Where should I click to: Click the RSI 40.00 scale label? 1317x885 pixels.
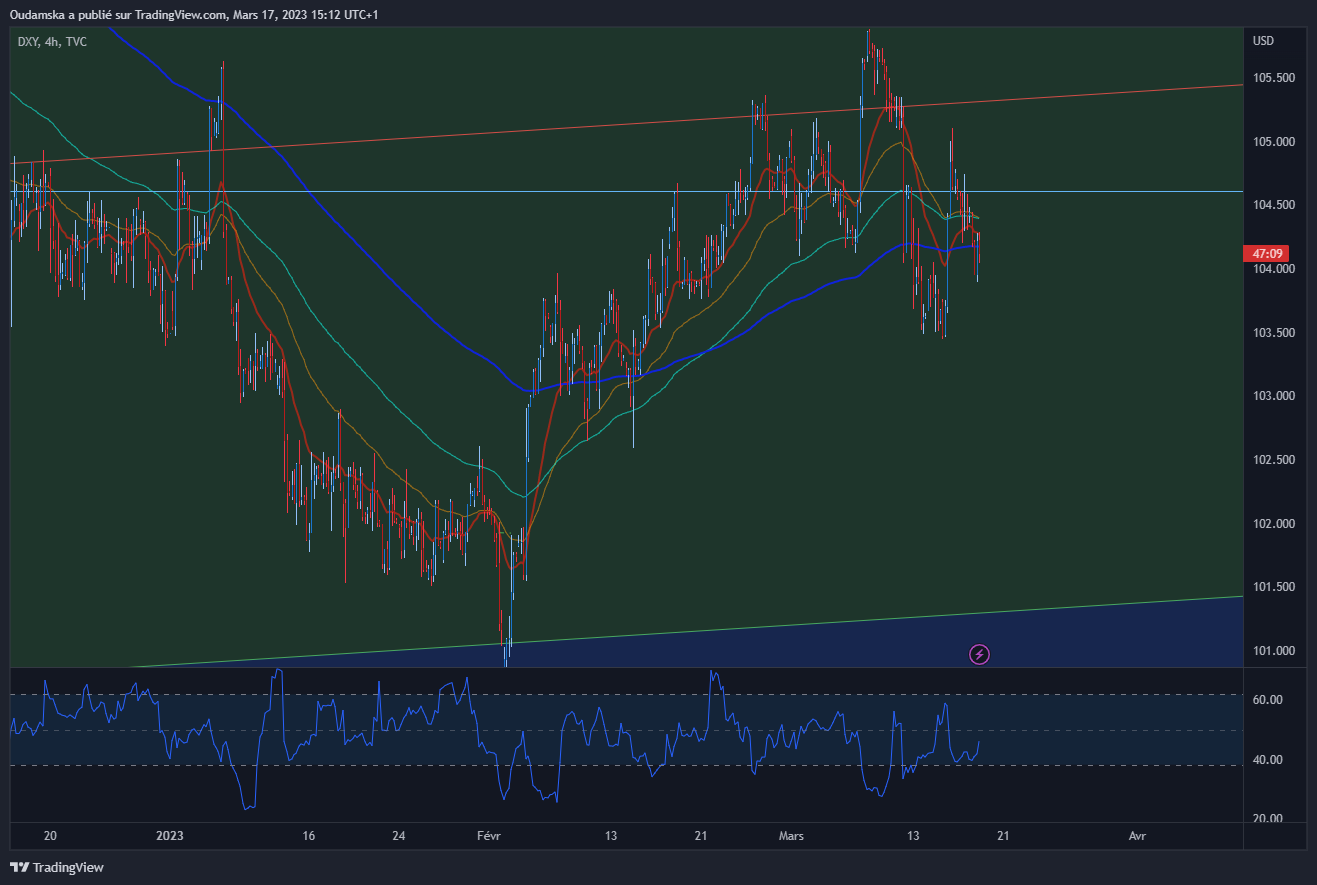pos(1267,760)
